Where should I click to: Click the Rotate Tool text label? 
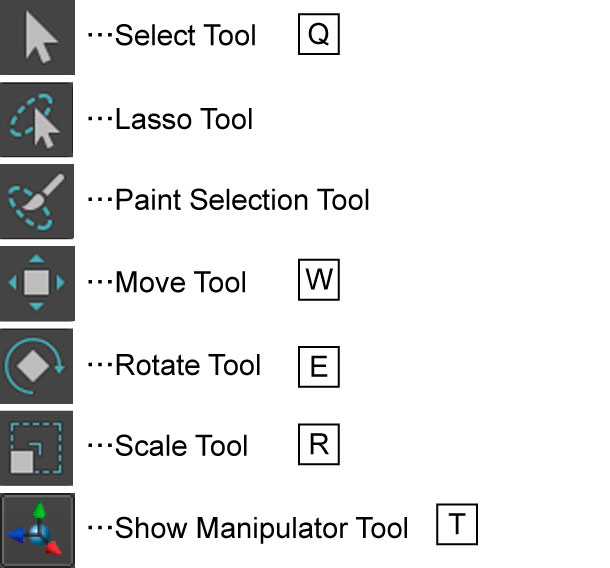pos(188,365)
